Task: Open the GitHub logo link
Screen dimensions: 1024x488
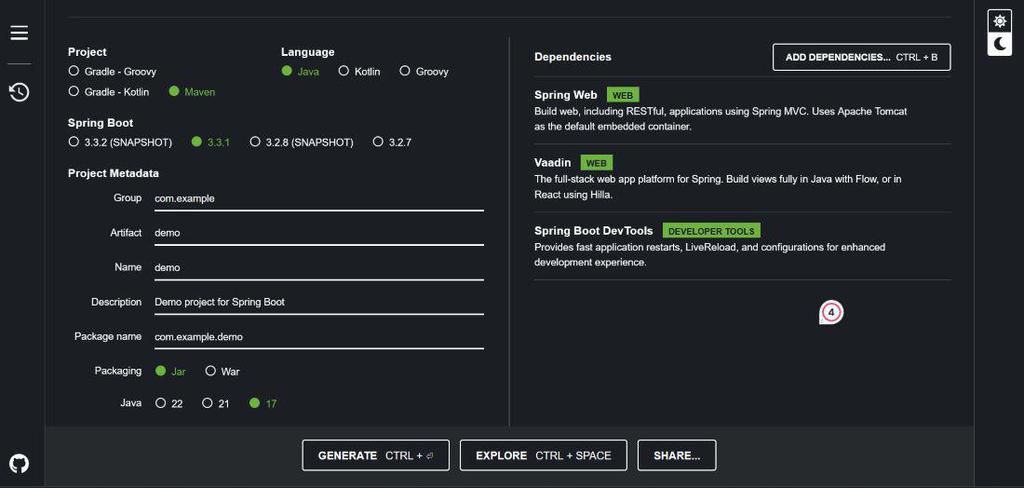Action: [x=20, y=464]
